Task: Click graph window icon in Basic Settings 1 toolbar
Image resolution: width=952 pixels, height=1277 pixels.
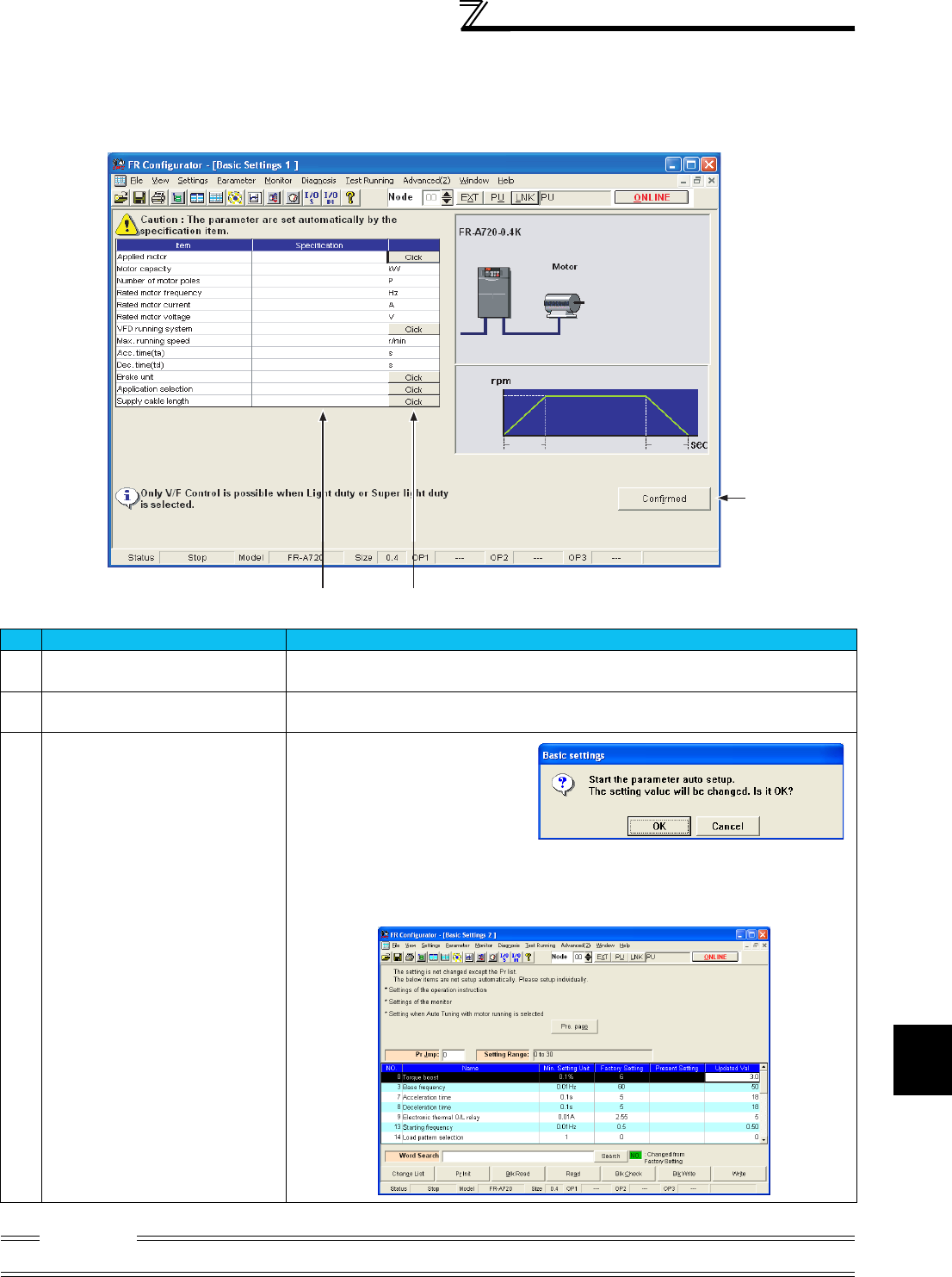Action: click(254, 197)
